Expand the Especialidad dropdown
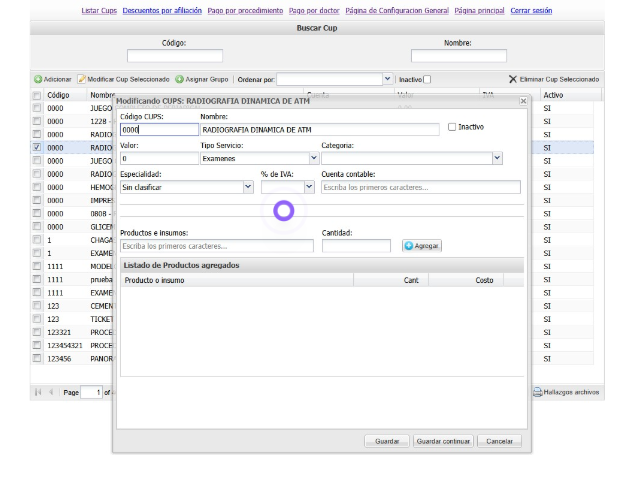Screen dimensions: 643x494 click(x=248, y=187)
